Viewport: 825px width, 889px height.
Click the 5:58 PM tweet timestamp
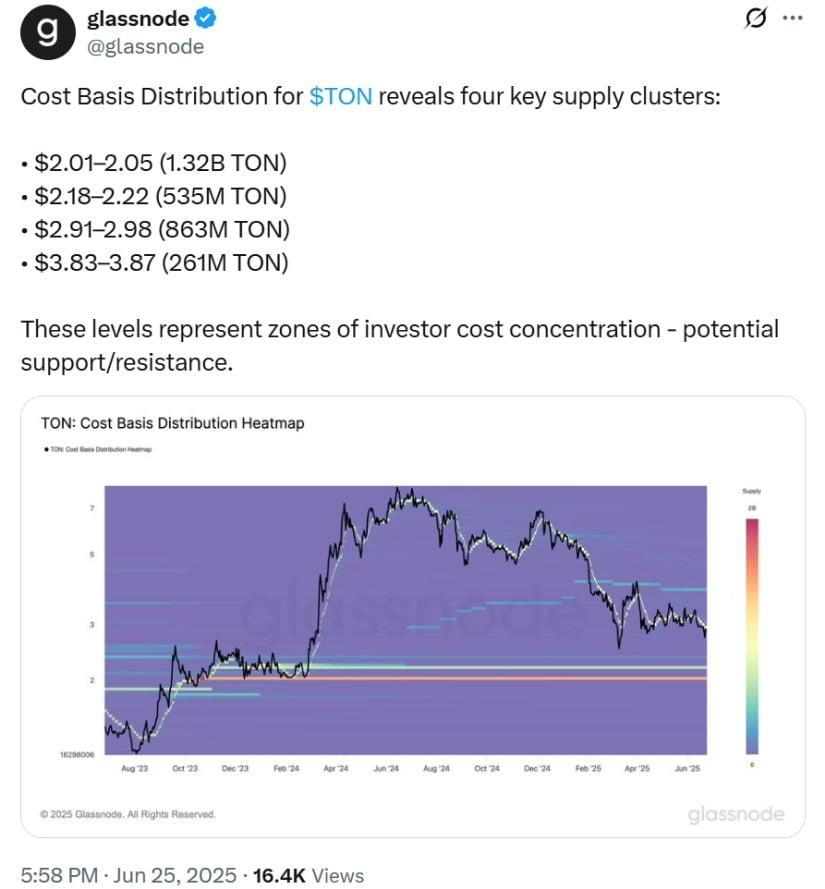coord(62,875)
